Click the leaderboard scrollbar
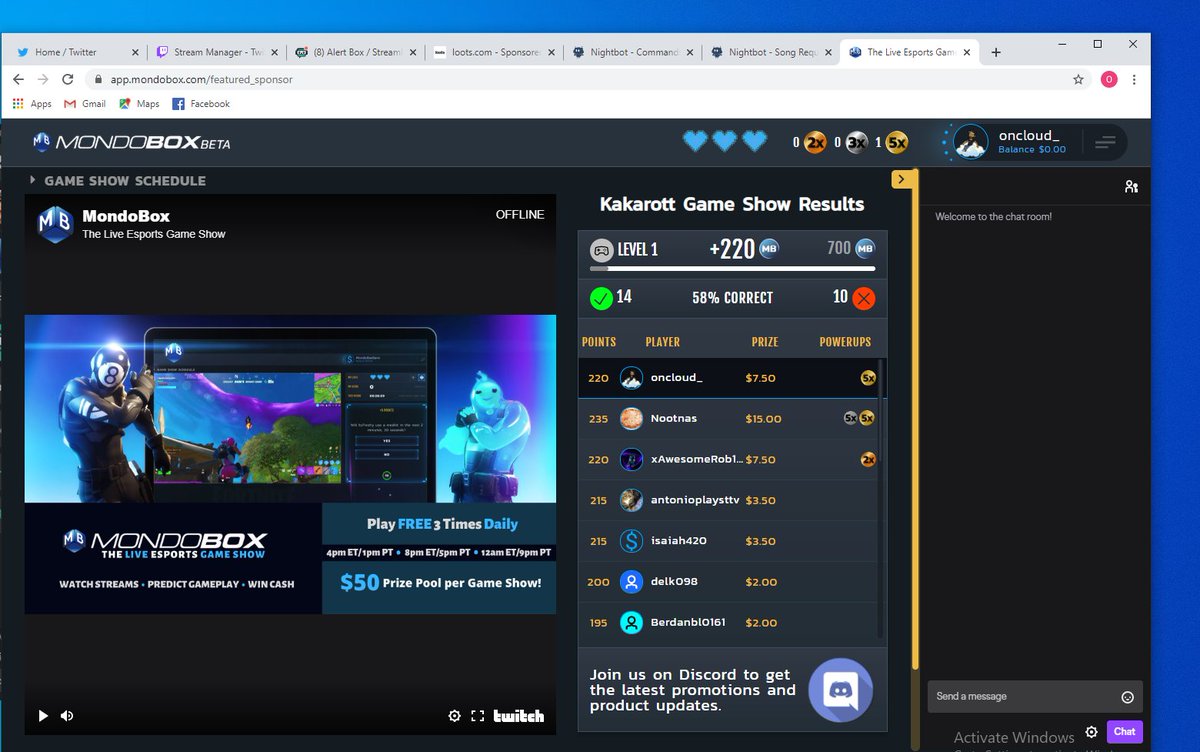Screen dimensions: 1200x752 tap(881, 500)
